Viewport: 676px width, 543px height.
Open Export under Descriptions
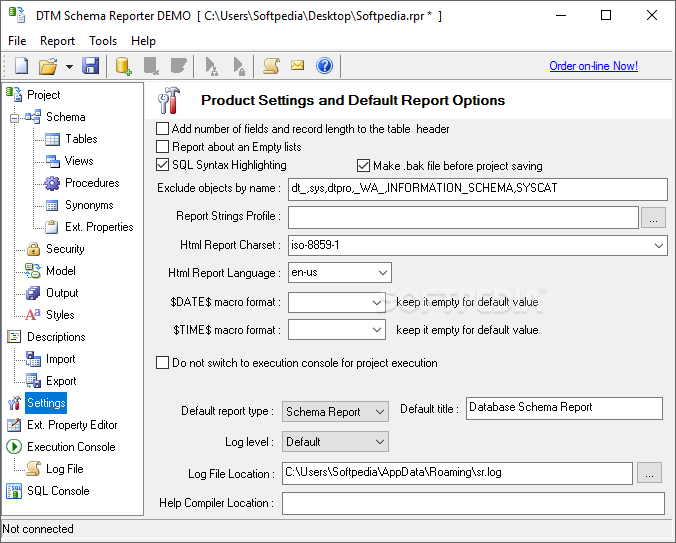(x=61, y=381)
